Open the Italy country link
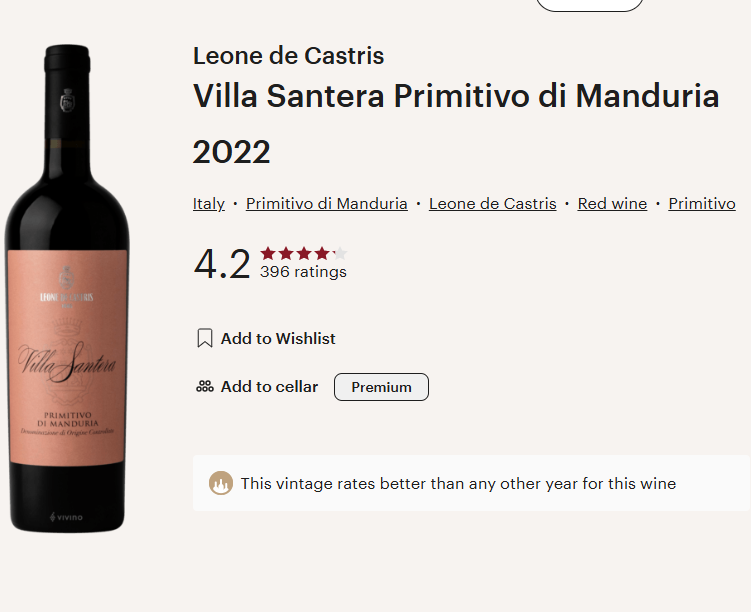The width and height of the screenshot is (751, 612). point(209,204)
